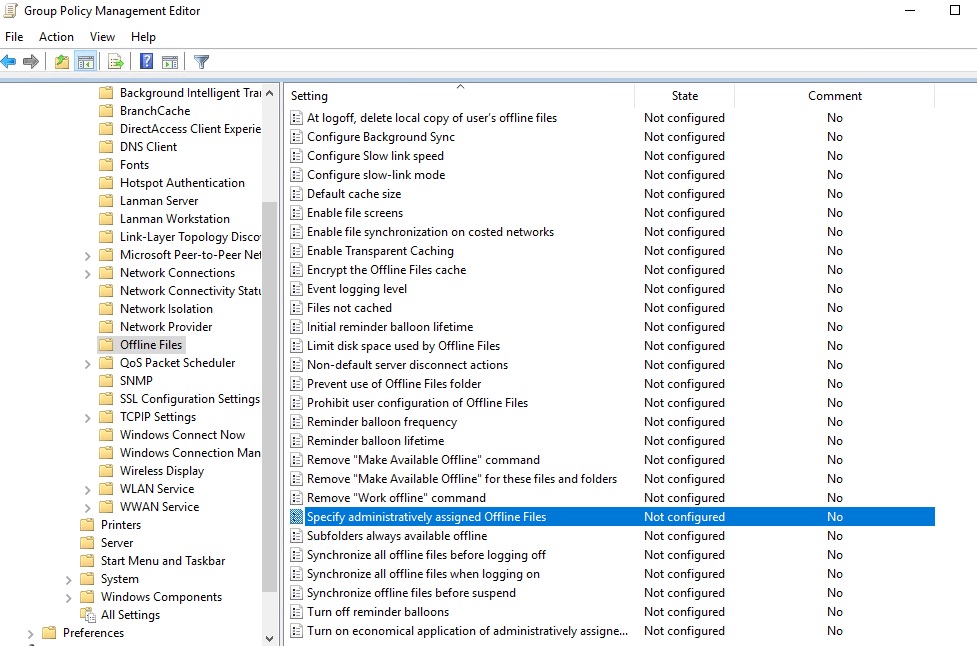
Task: Click the Forward arrow toolbar icon
Action: coord(31,62)
